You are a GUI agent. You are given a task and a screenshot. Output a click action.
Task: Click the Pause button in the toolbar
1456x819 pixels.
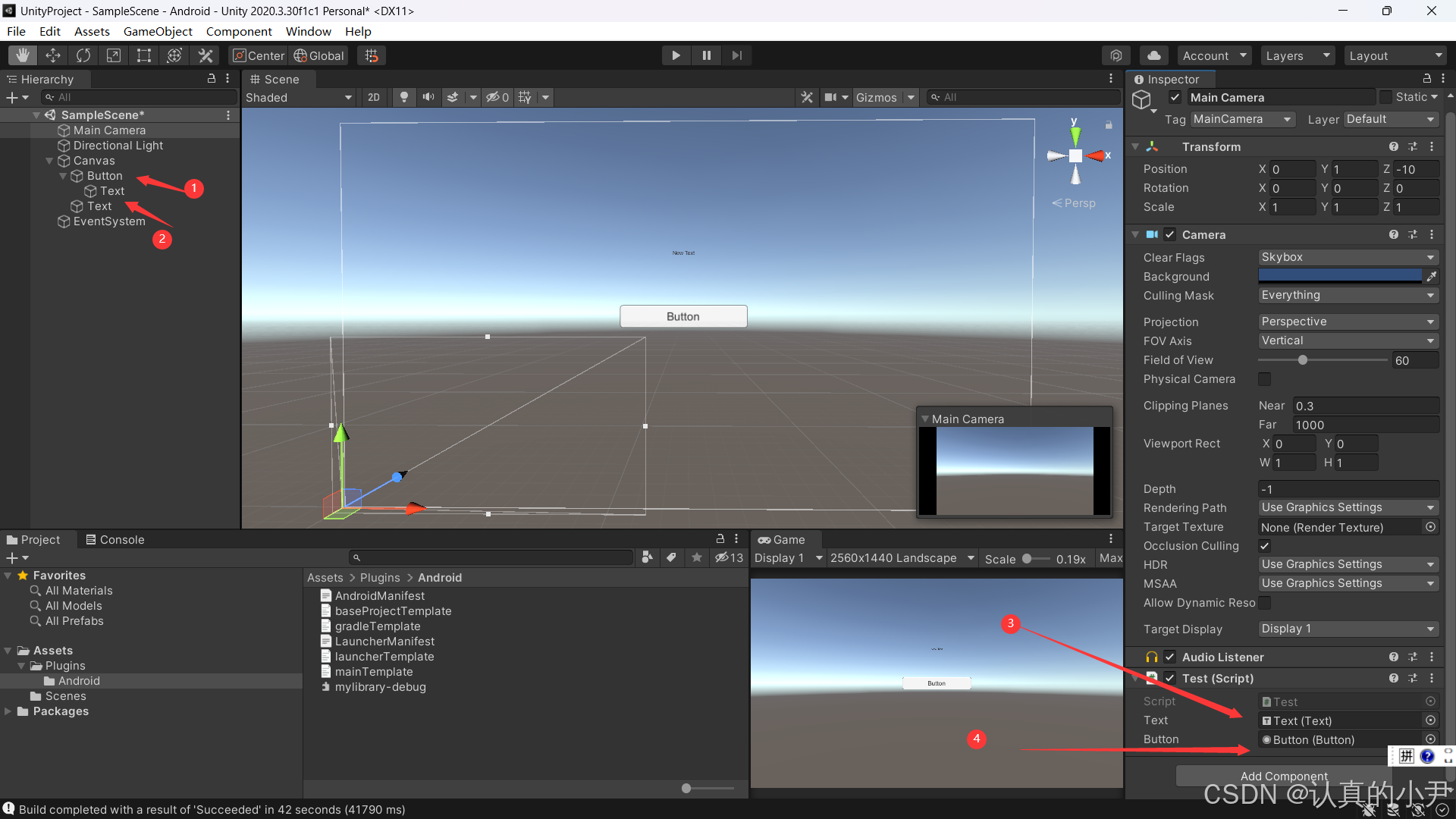706,55
